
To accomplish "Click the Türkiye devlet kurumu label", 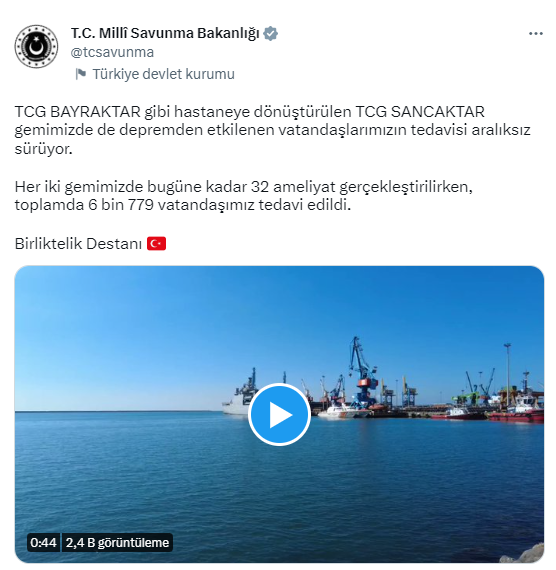I will coord(163,74).
